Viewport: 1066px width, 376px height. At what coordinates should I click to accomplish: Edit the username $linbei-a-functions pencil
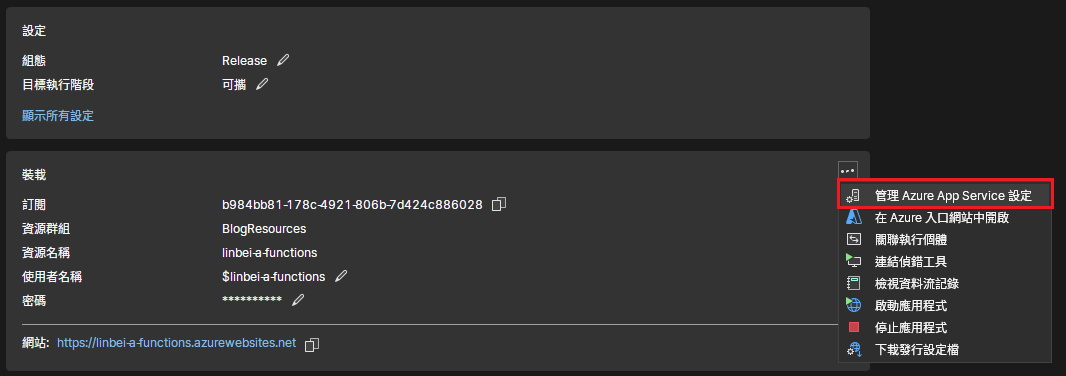tap(341, 276)
